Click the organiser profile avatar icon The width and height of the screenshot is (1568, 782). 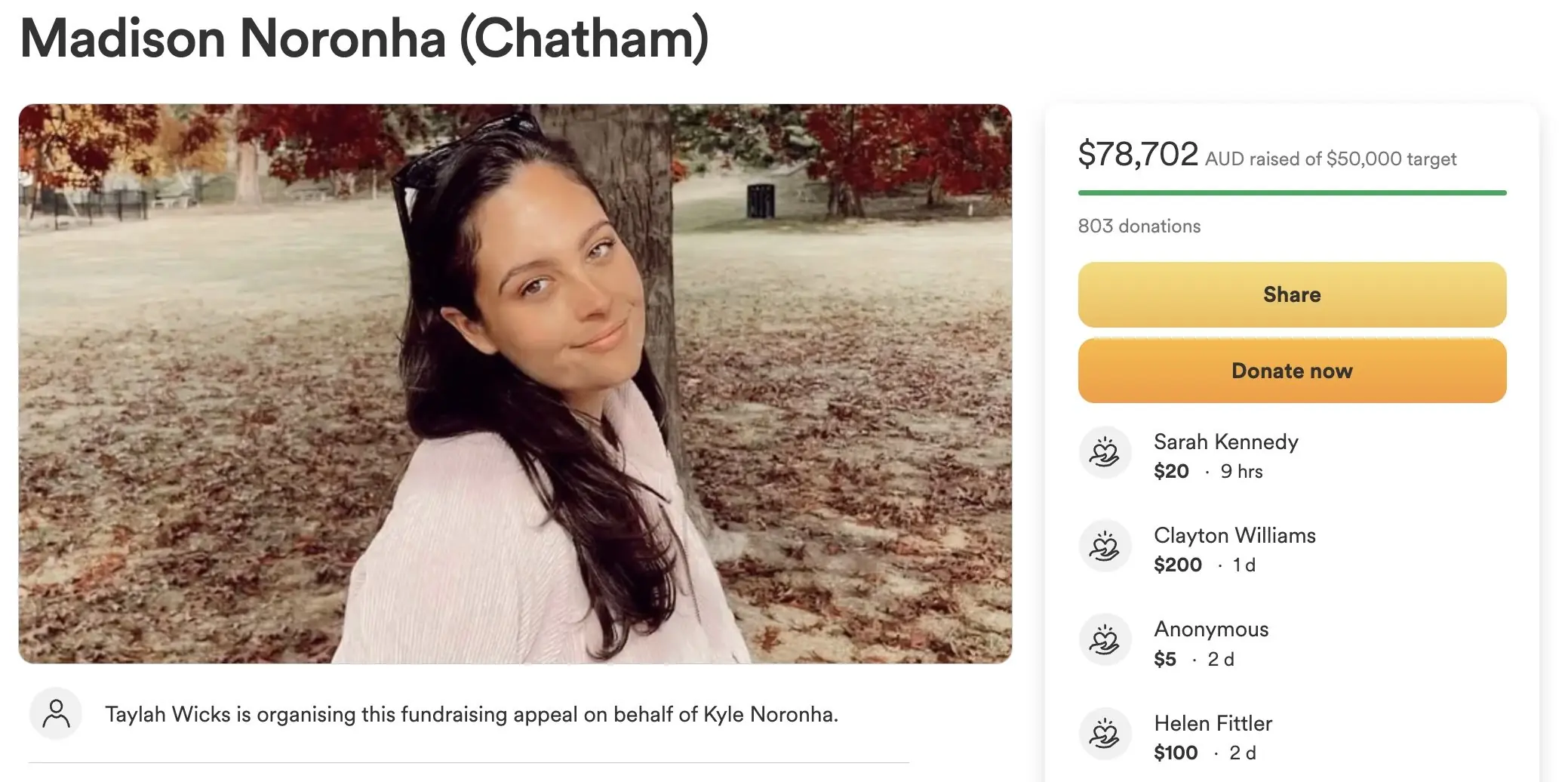pos(56,713)
